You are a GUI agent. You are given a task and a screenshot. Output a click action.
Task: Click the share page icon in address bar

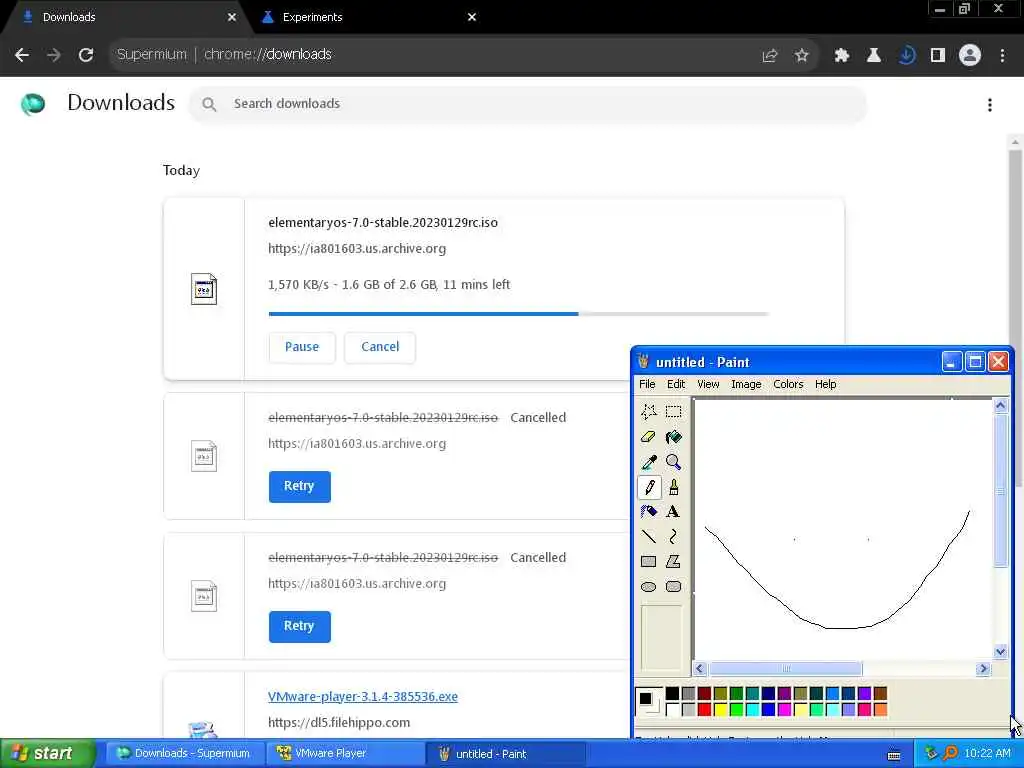pos(770,56)
